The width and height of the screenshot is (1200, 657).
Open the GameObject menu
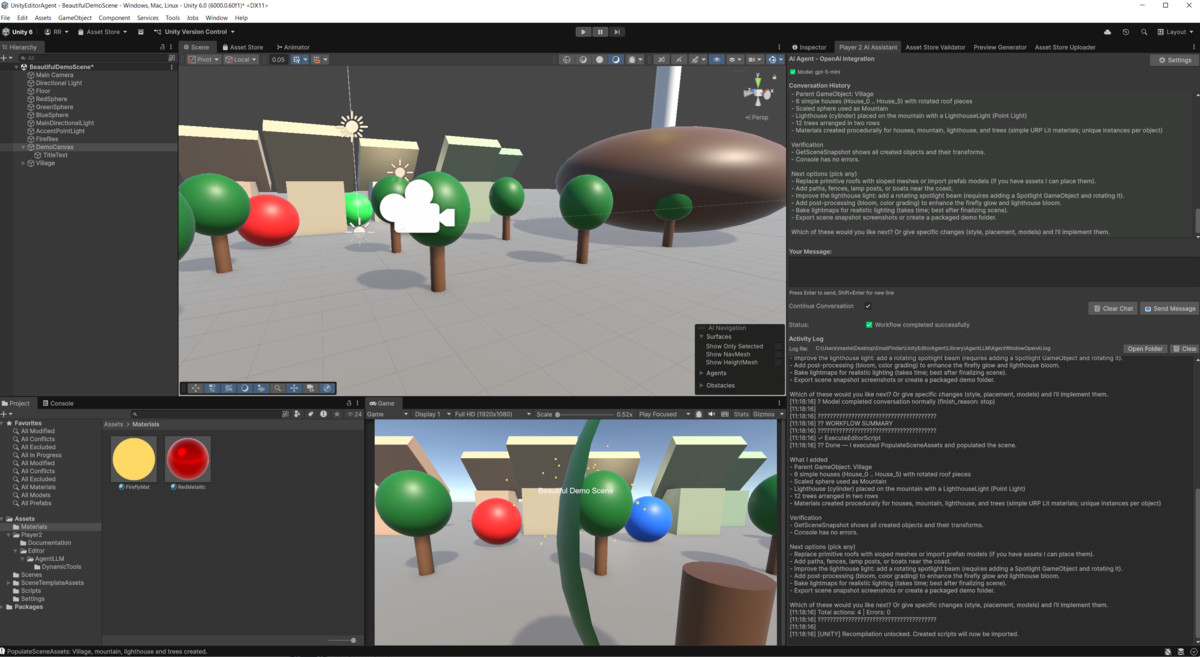tap(75, 18)
